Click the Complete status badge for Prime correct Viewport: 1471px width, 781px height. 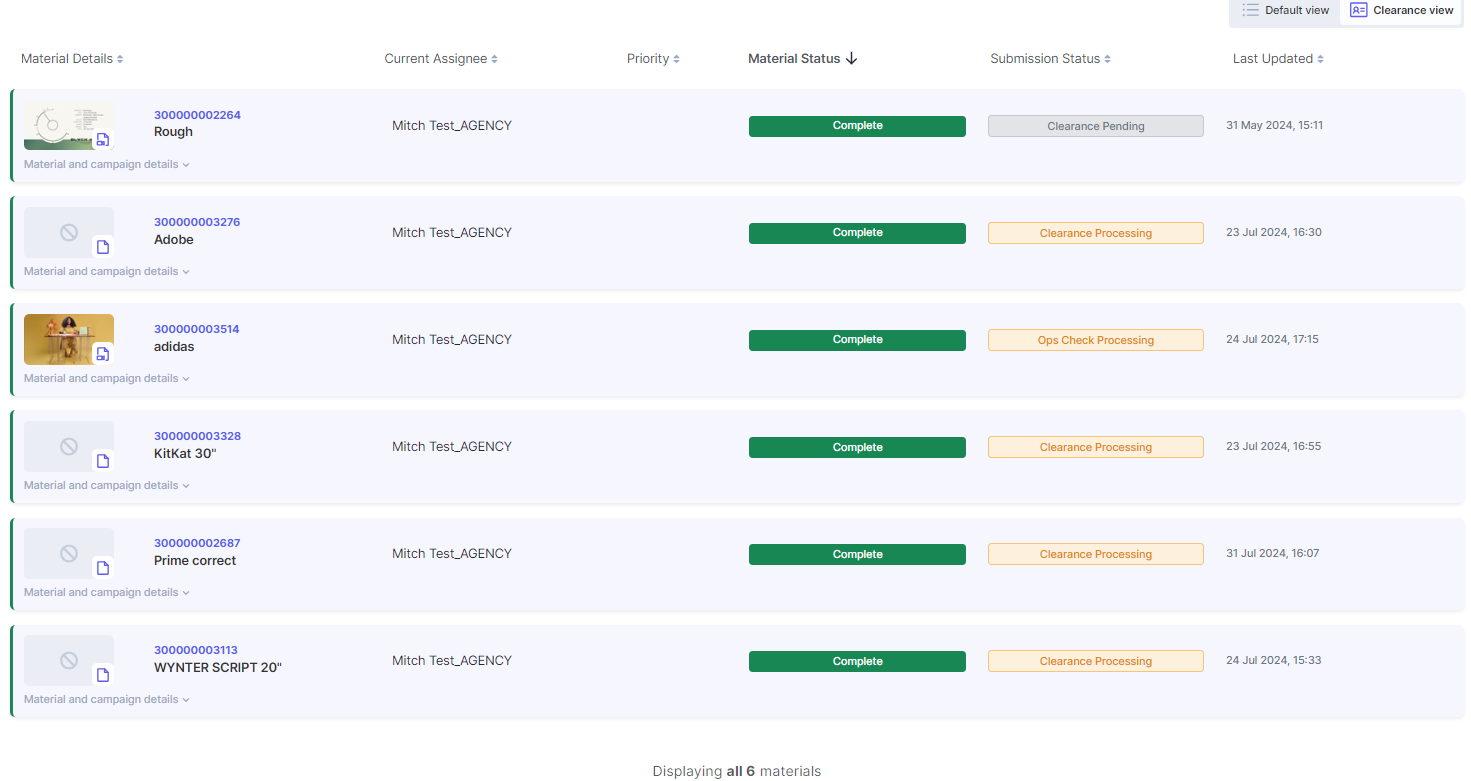857,554
